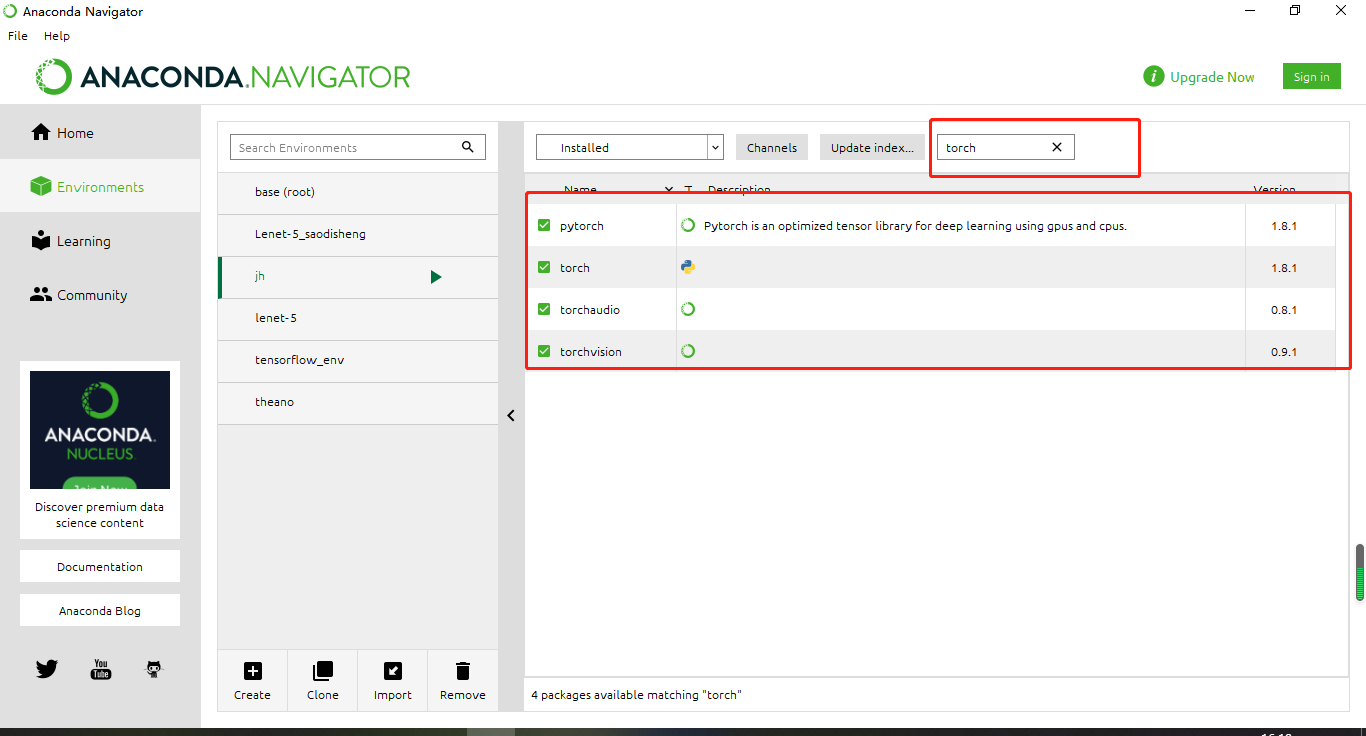Image resolution: width=1366 pixels, height=736 pixels.
Task: Open the Twitter icon link
Action: 47,669
